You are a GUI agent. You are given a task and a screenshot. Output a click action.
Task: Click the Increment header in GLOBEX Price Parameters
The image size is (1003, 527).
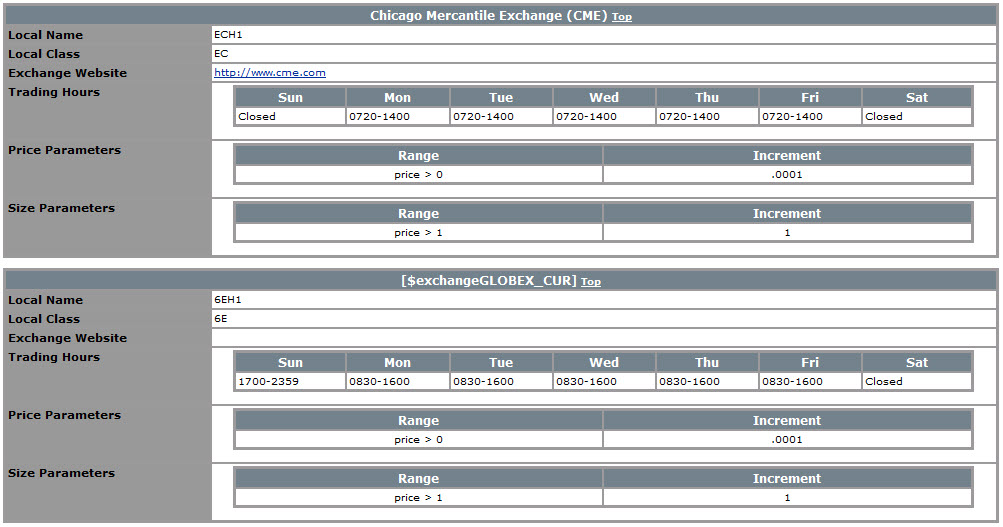click(x=787, y=420)
